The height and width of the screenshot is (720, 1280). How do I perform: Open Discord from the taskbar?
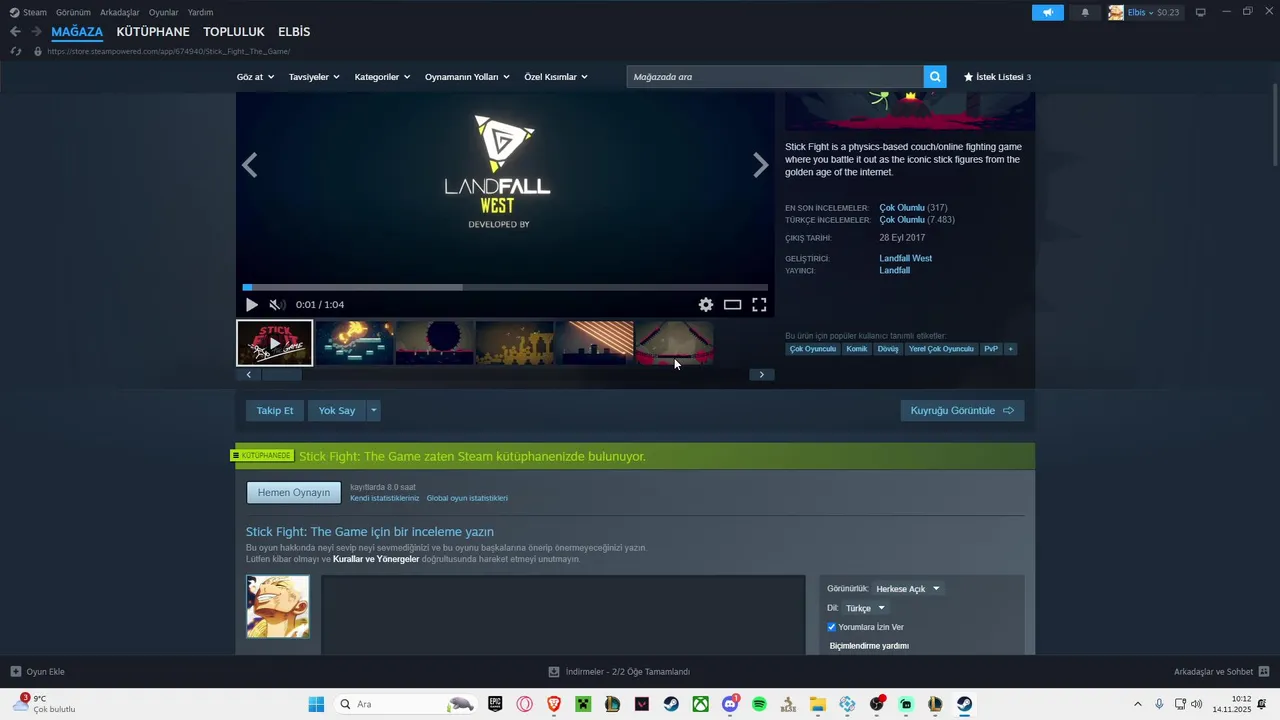[730, 704]
